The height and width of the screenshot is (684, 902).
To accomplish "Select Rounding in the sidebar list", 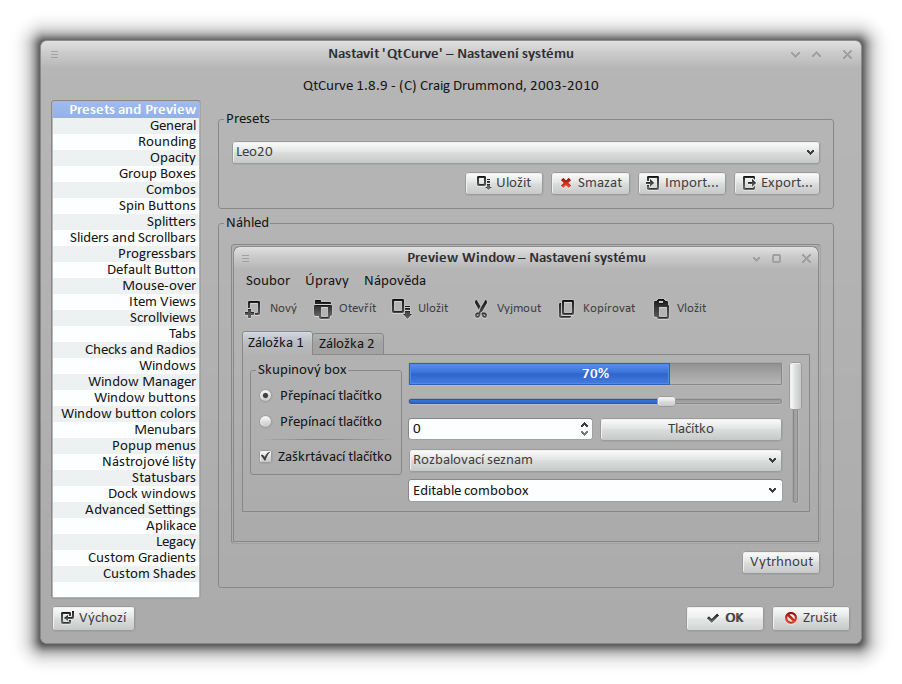I will coord(126,142).
